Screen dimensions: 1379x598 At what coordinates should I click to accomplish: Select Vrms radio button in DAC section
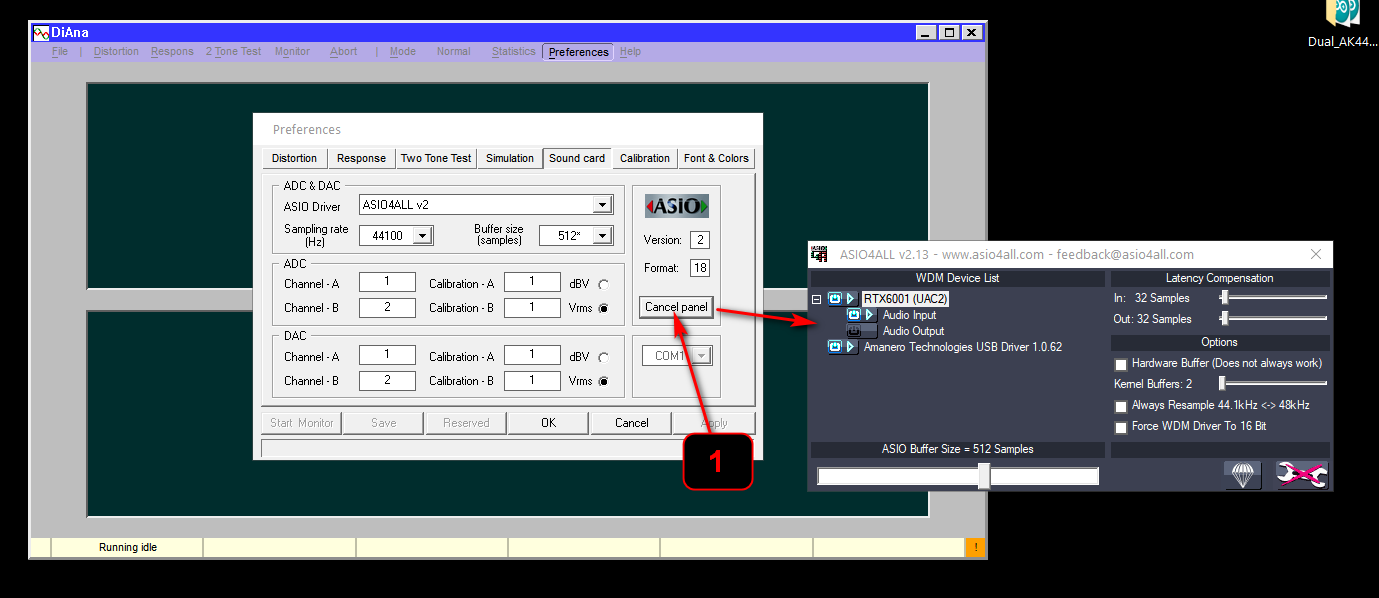click(603, 381)
